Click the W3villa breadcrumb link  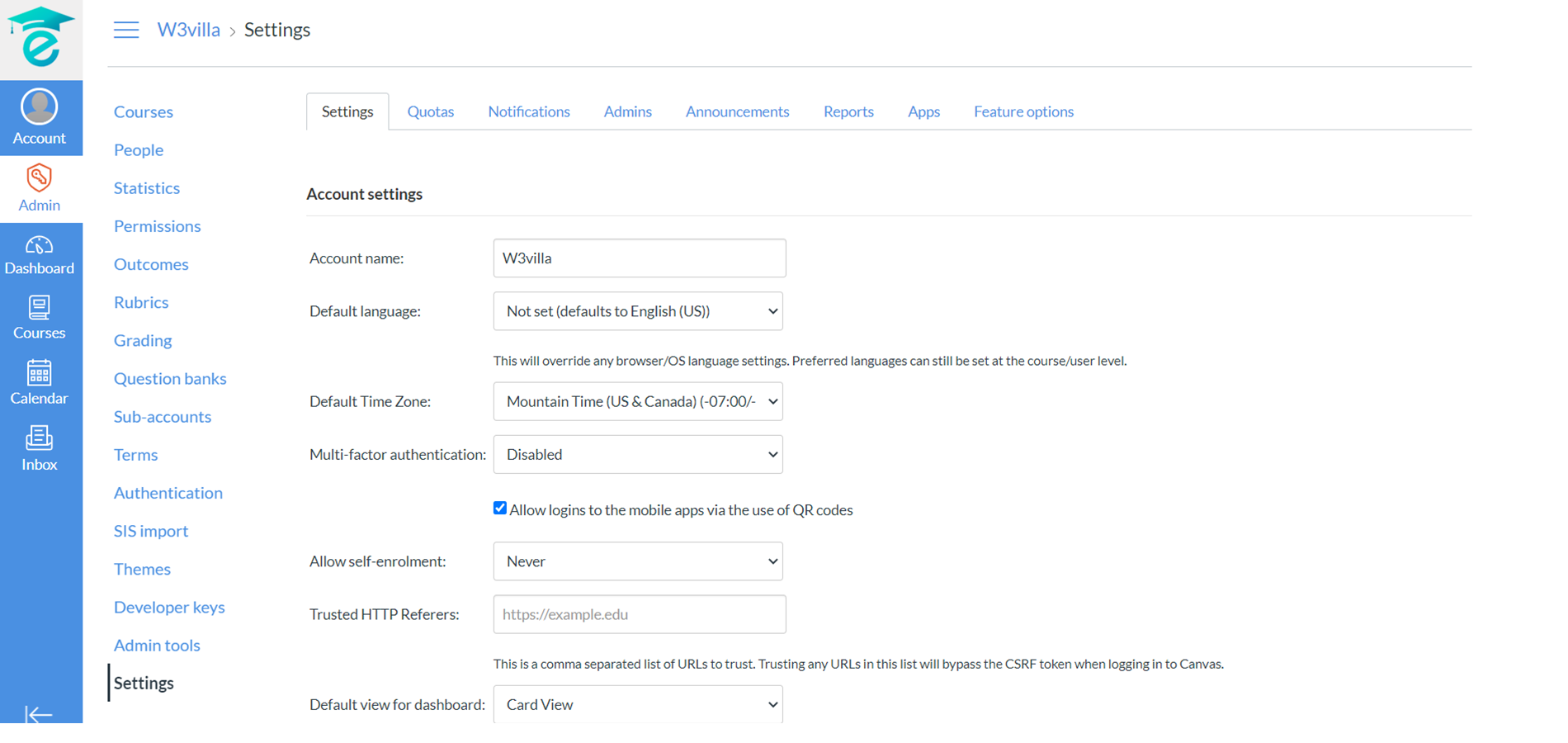[x=188, y=30]
